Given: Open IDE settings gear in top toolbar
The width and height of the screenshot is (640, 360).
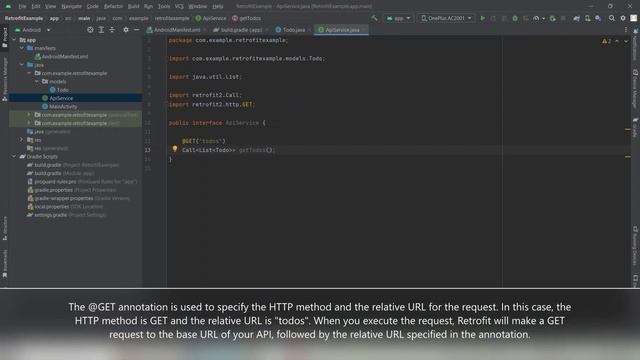Looking at the screenshot, I should tap(623, 18).
